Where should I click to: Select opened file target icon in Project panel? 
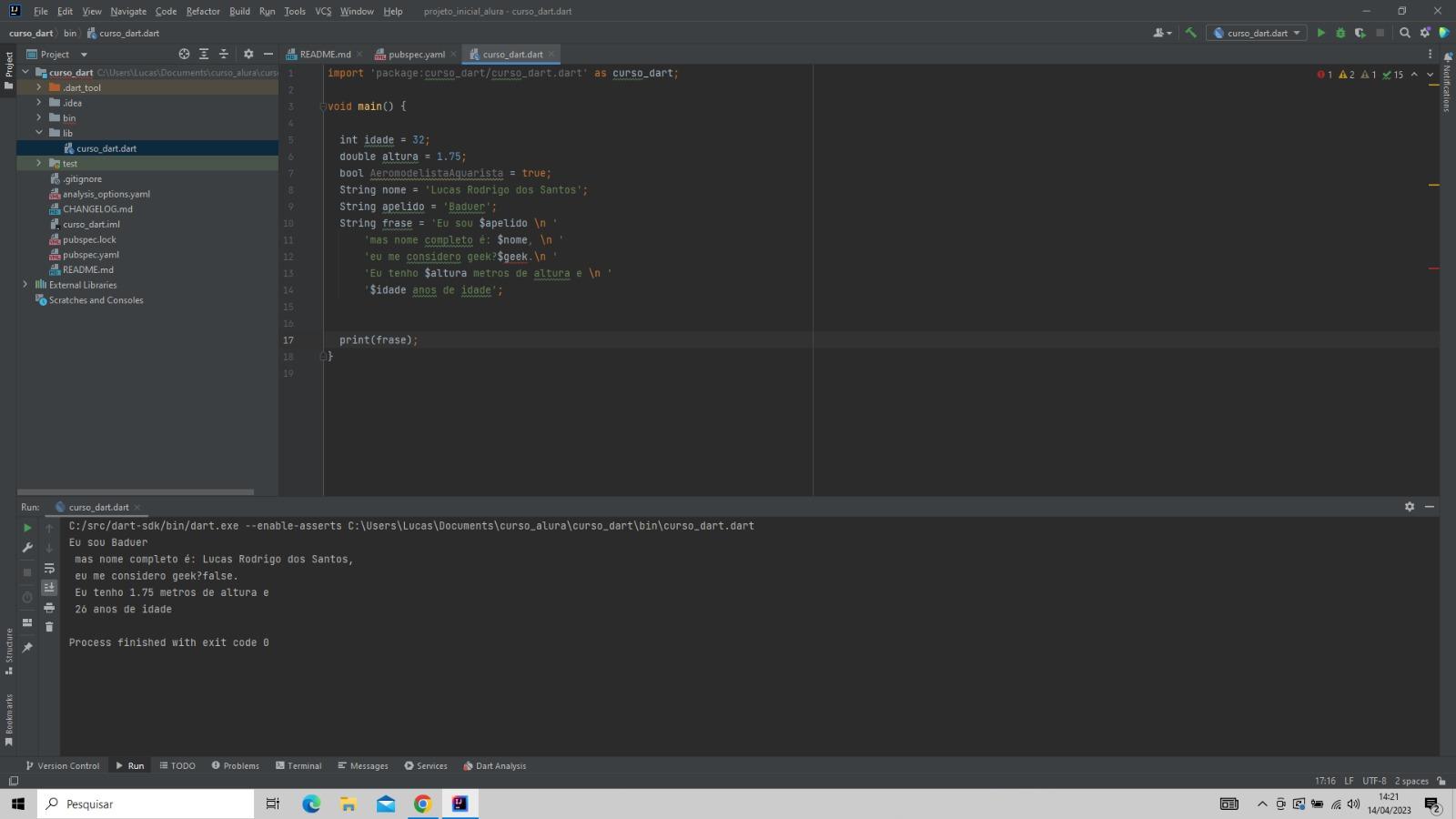coord(184,54)
